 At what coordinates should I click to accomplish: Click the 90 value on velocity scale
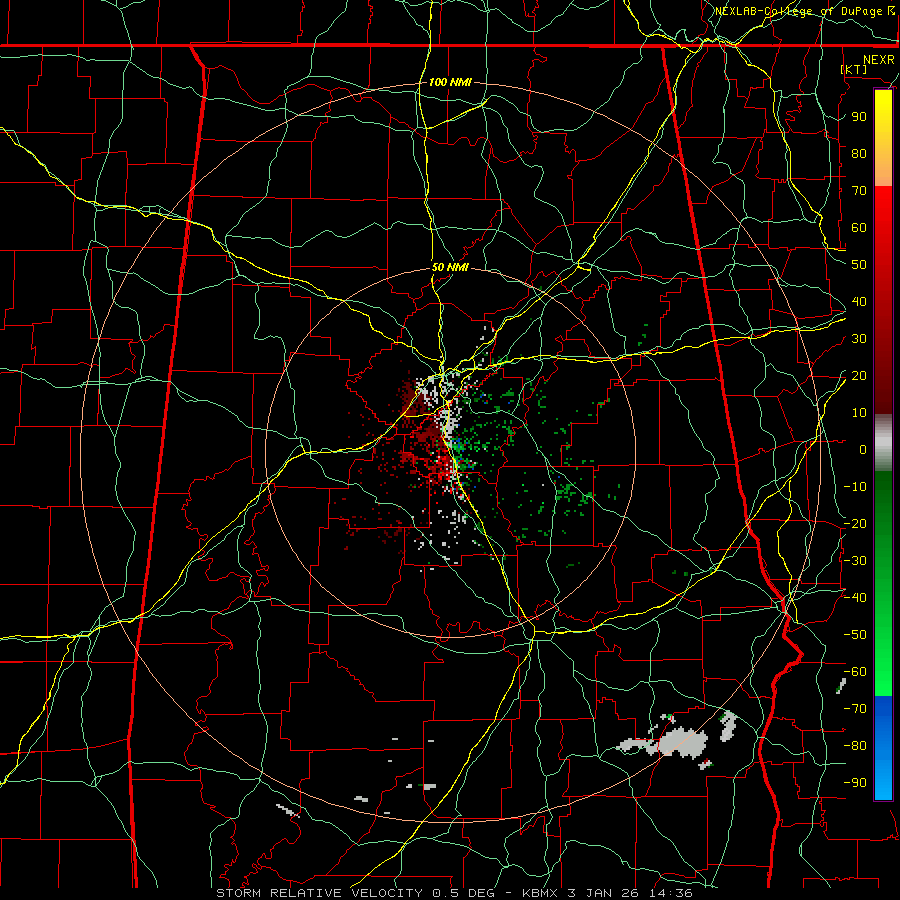point(859,117)
